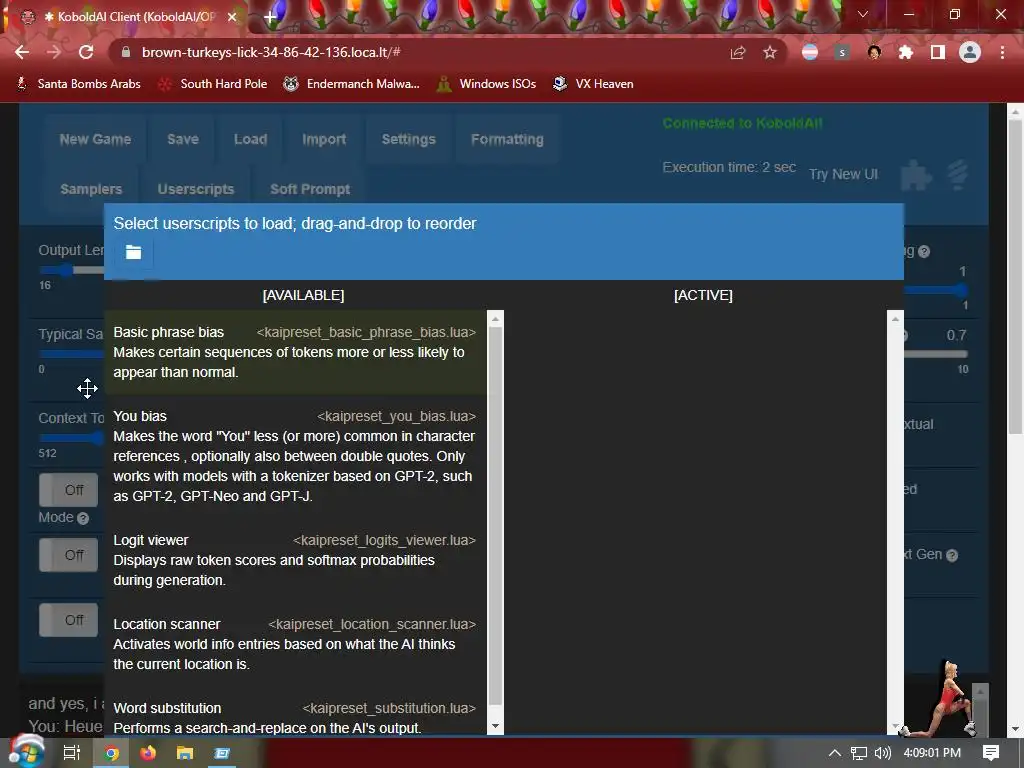The width and height of the screenshot is (1024, 768).
Task: Open the Santa Bombs Arabs bookmark
Action: (78, 84)
